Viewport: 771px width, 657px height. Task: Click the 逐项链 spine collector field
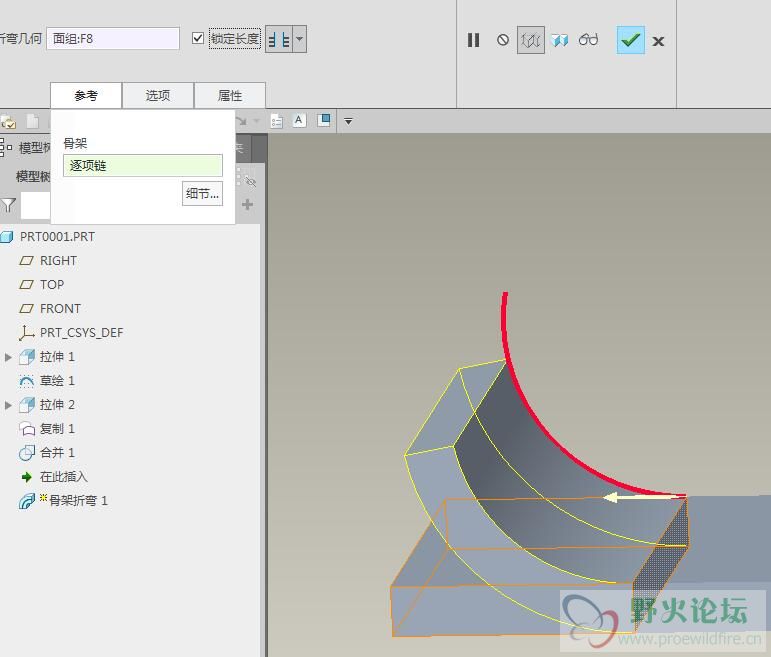tap(143, 165)
